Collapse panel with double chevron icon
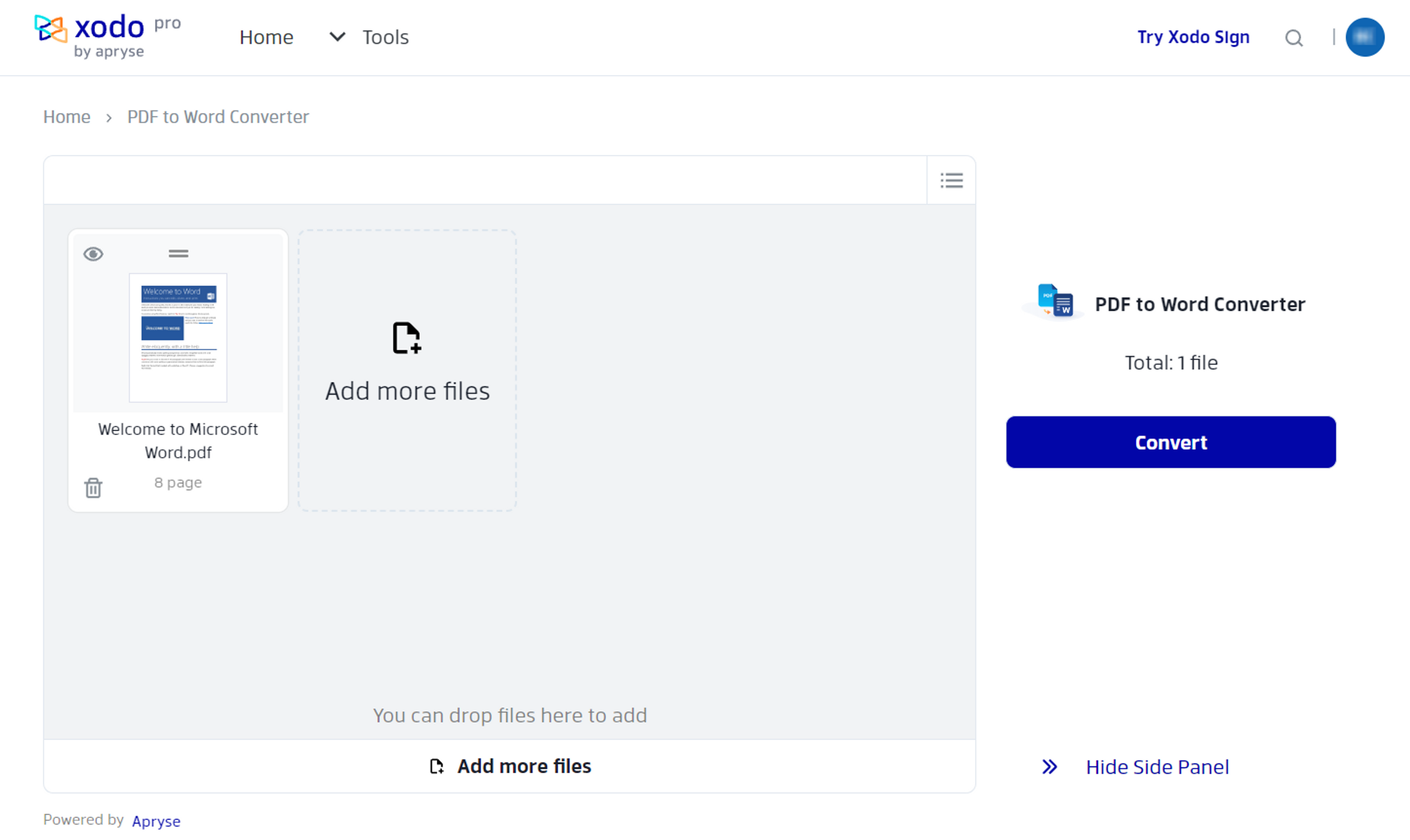Screen dimensions: 1410x840 (x=1049, y=767)
